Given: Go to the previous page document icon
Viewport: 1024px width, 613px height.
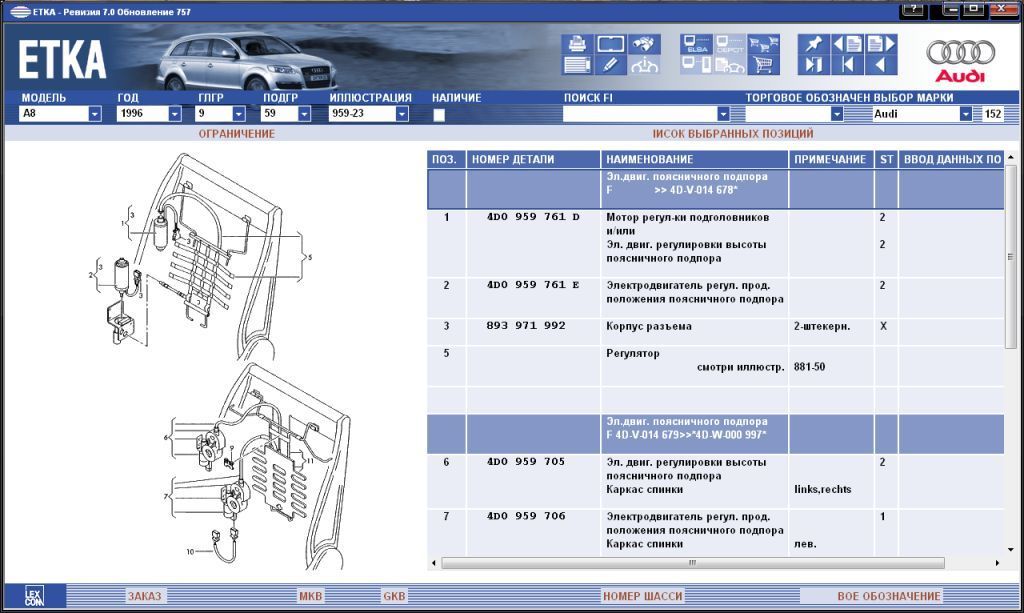Looking at the screenshot, I should click(847, 44).
